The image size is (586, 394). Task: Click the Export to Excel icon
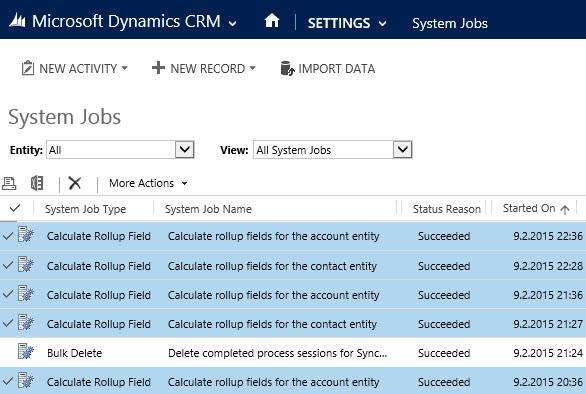click(37, 183)
